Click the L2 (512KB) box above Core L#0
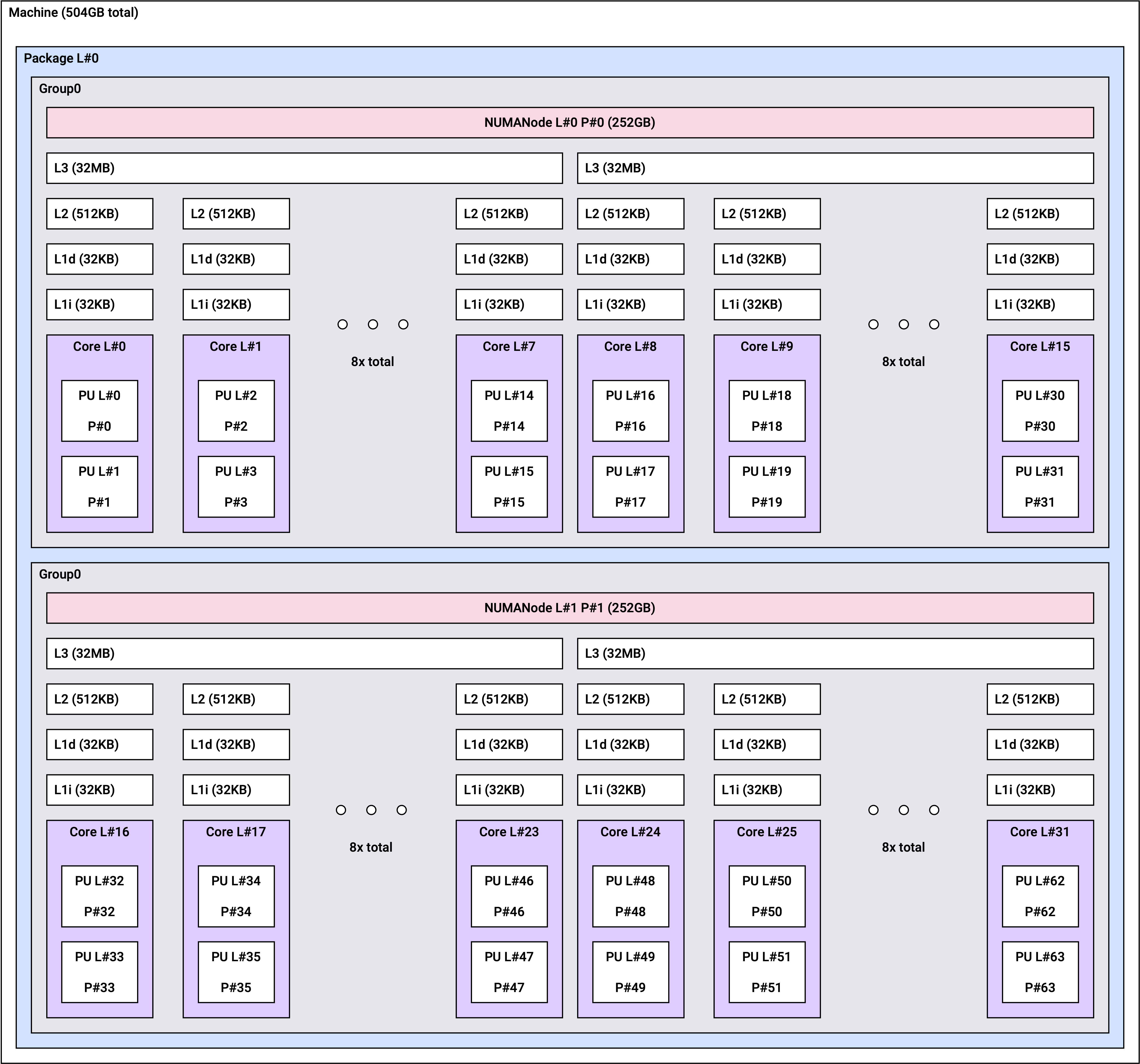This screenshot has width=1140, height=1064. 100,214
